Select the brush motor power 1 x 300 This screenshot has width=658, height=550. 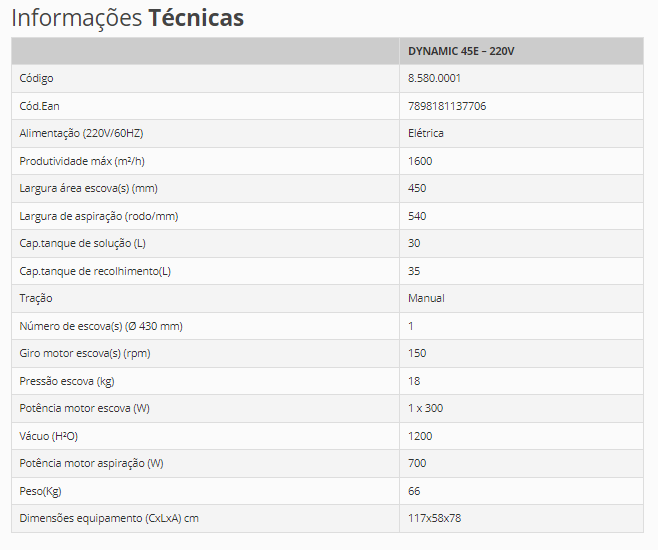point(425,408)
